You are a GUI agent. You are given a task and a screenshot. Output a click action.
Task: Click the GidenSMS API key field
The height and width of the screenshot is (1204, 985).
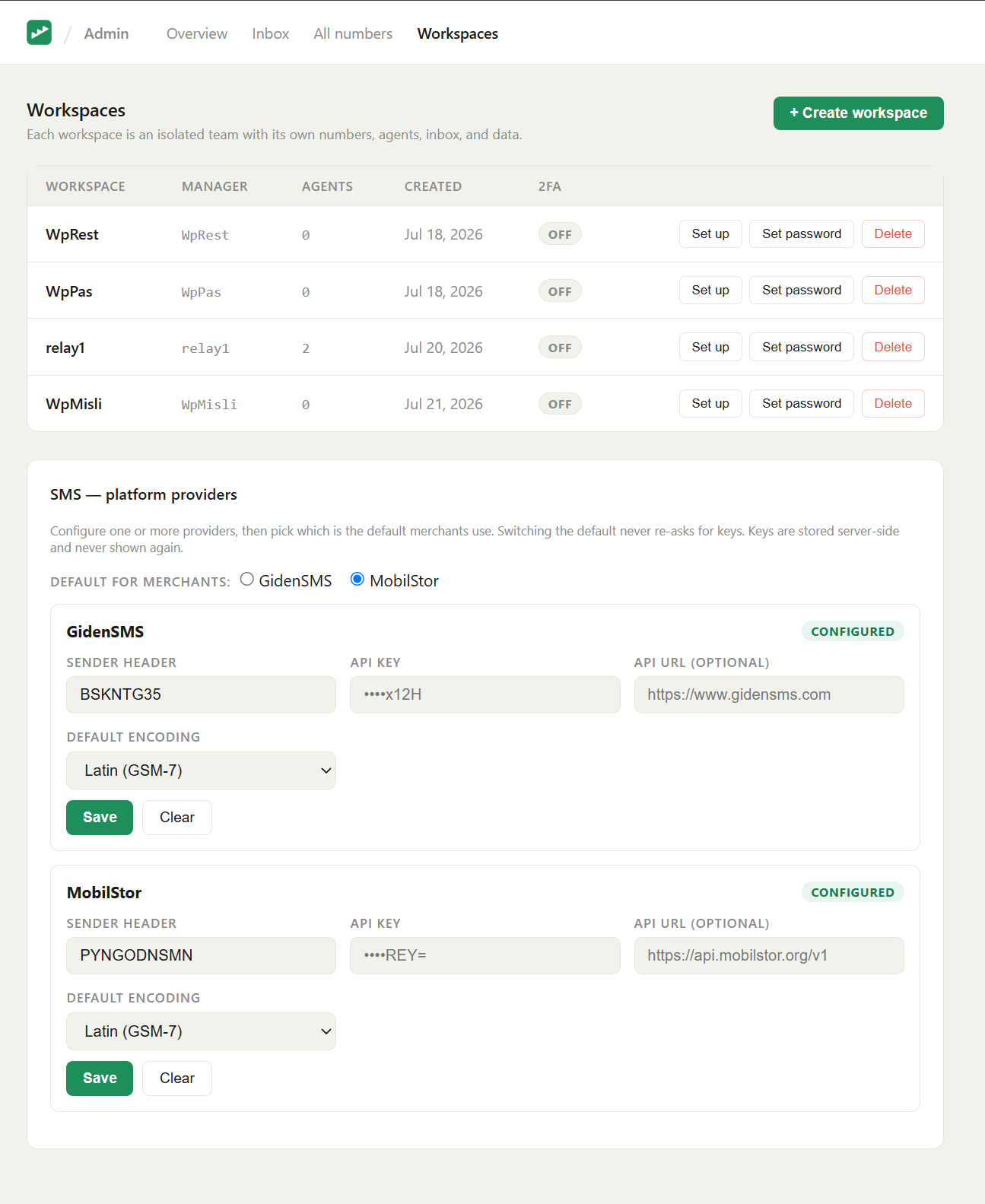click(x=485, y=694)
